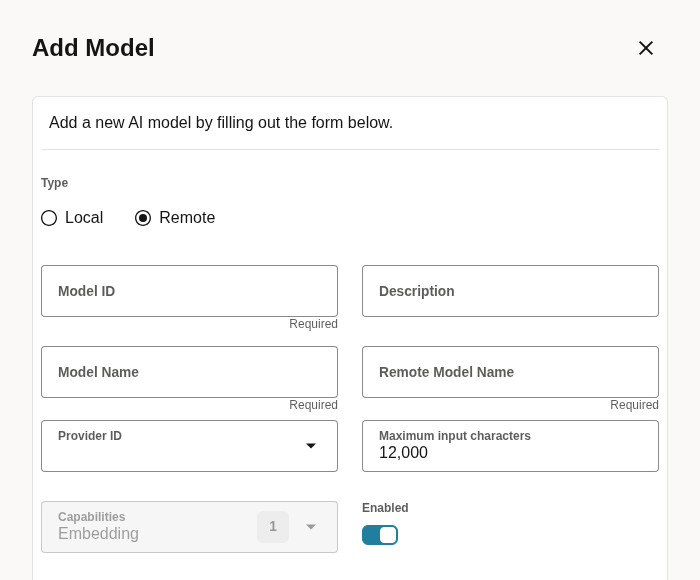Image resolution: width=700 pixels, height=580 pixels.
Task: Click the form instruction text
Action: tap(221, 122)
